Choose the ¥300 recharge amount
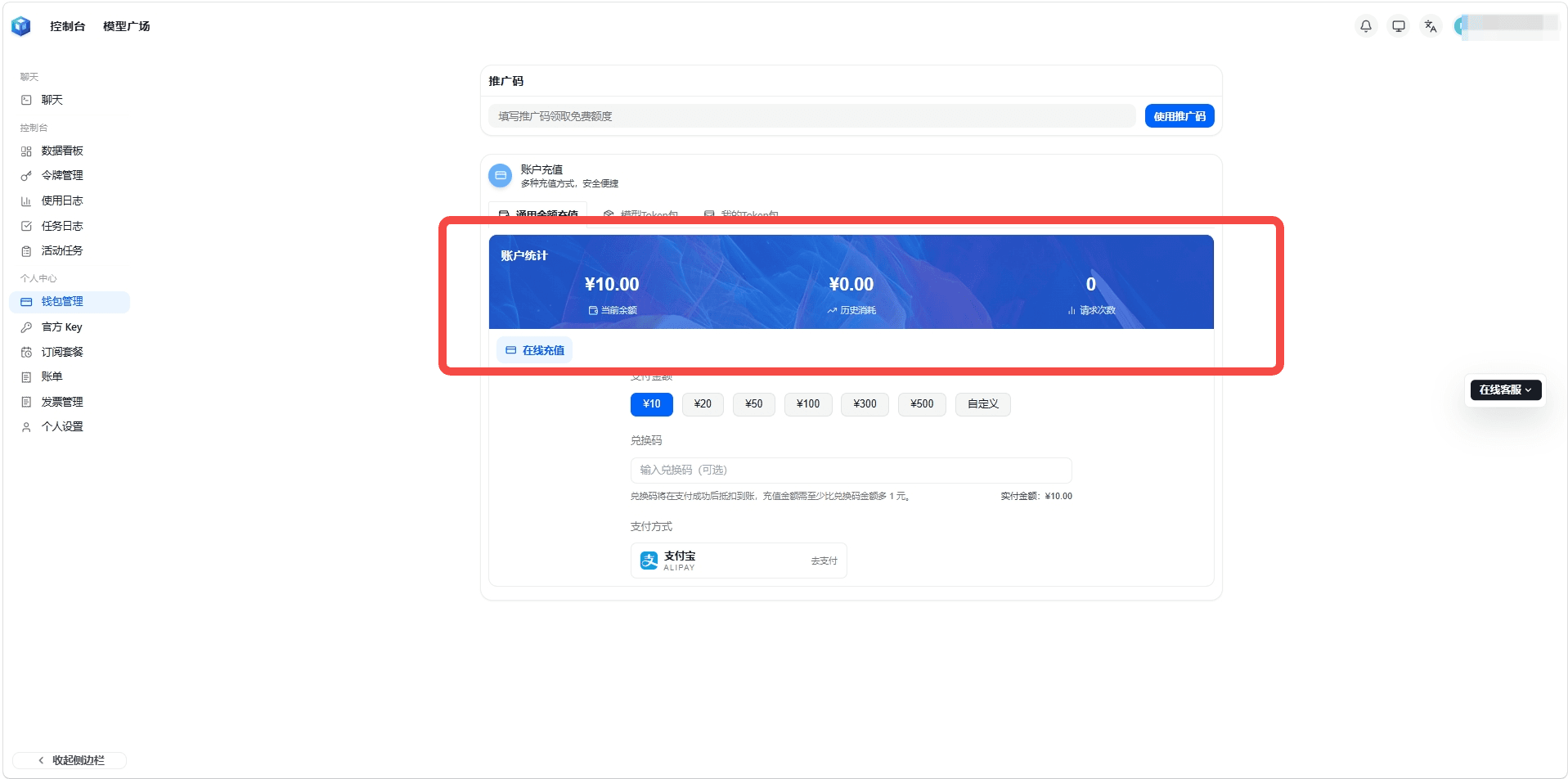This screenshot has width=1568, height=779. click(x=865, y=404)
